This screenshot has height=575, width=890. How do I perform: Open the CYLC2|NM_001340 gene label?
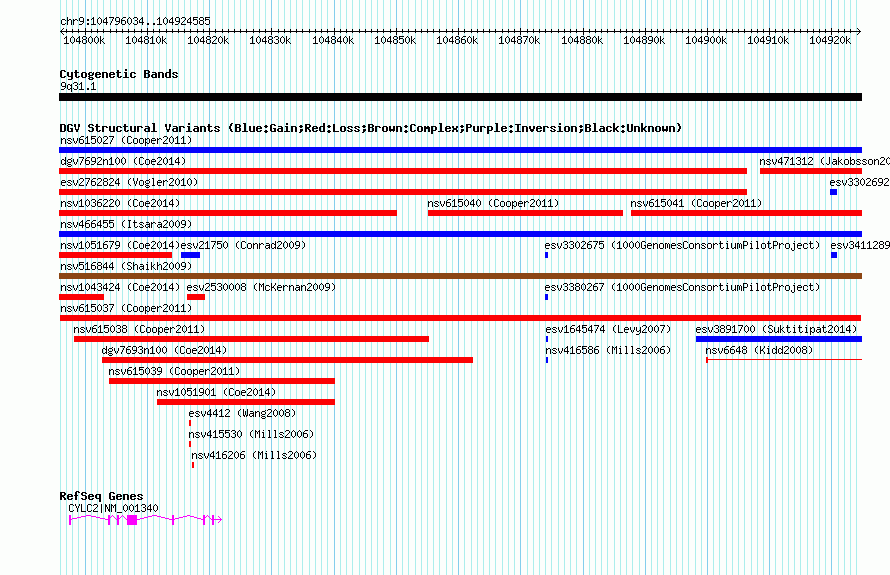point(113,508)
